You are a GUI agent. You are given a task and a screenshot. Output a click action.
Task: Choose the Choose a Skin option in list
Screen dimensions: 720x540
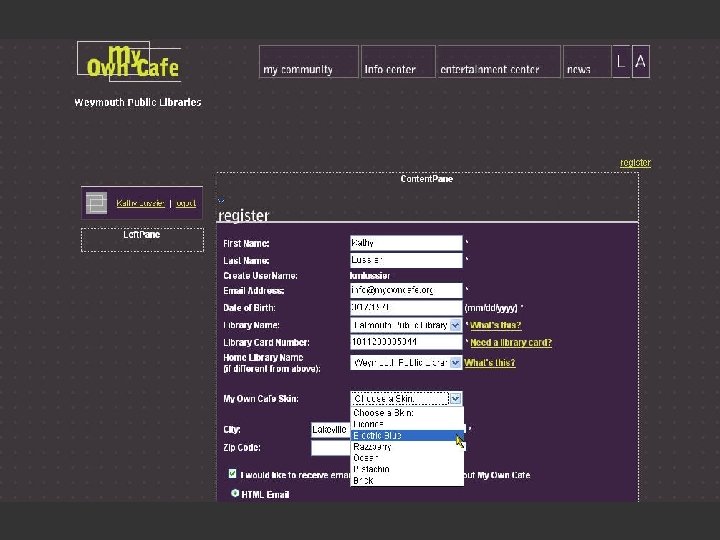(407, 413)
